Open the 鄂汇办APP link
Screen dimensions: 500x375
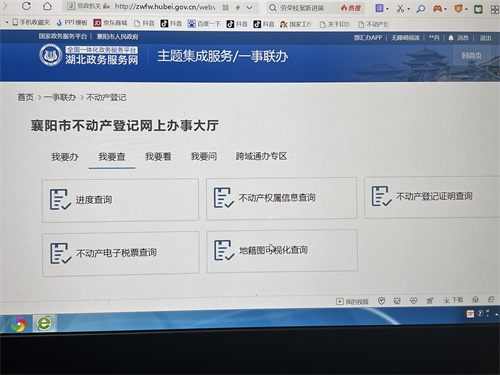pos(368,38)
